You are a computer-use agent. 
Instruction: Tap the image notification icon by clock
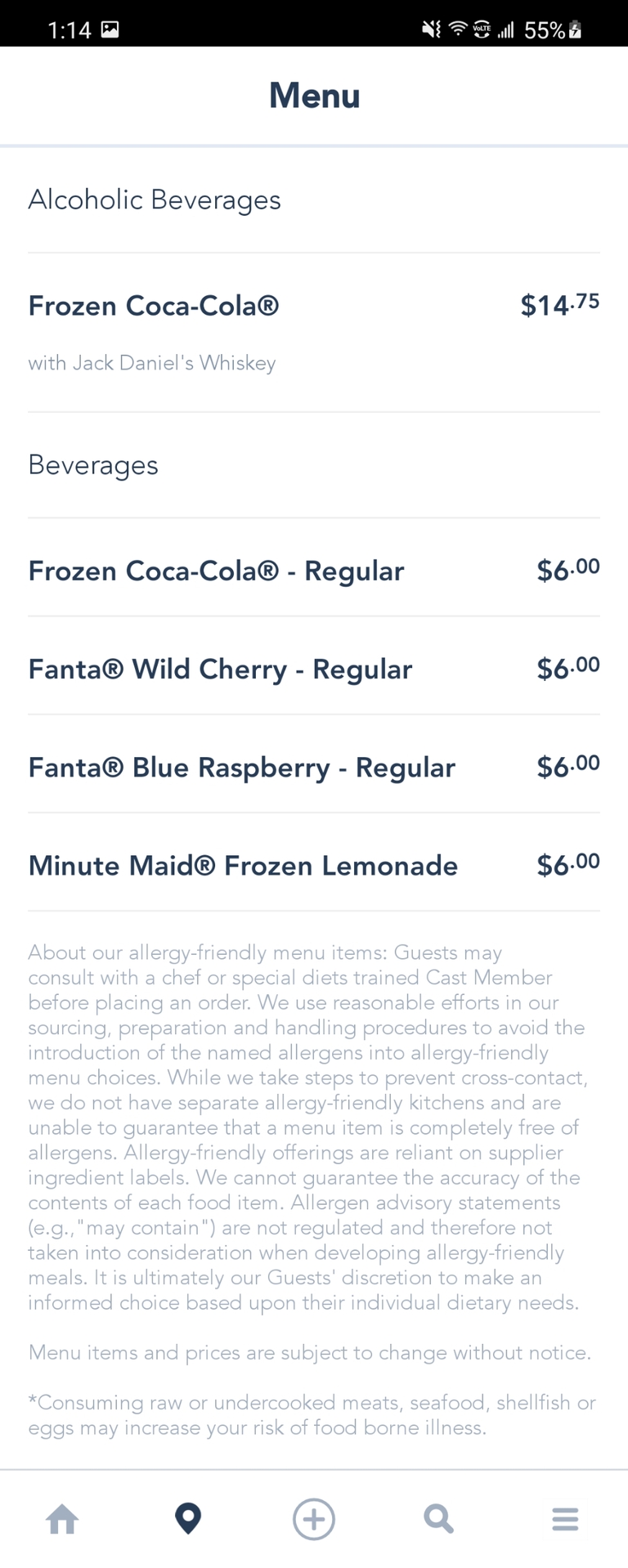[x=110, y=30]
